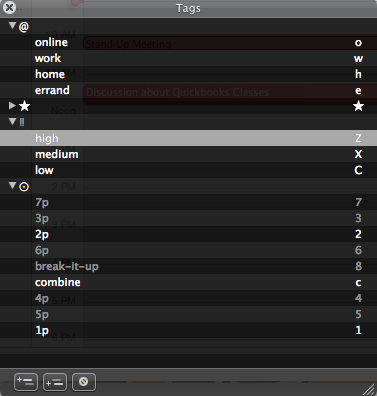The height and width of the screenshot is (396, 377).
Task: Select the break-it-up tag
Action: click(x=67, y=266)
